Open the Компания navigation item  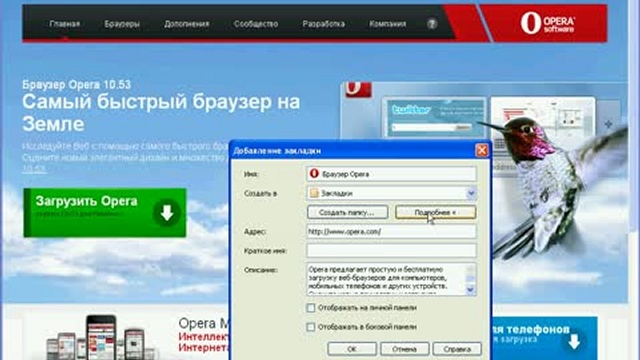(x=388, y=24)
